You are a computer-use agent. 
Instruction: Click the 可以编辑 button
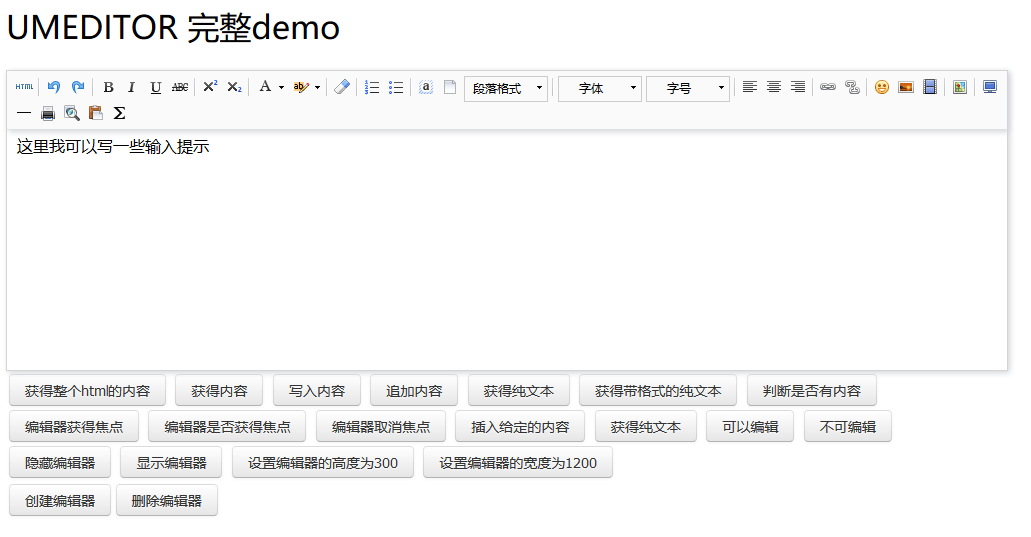tap(750, 427)
